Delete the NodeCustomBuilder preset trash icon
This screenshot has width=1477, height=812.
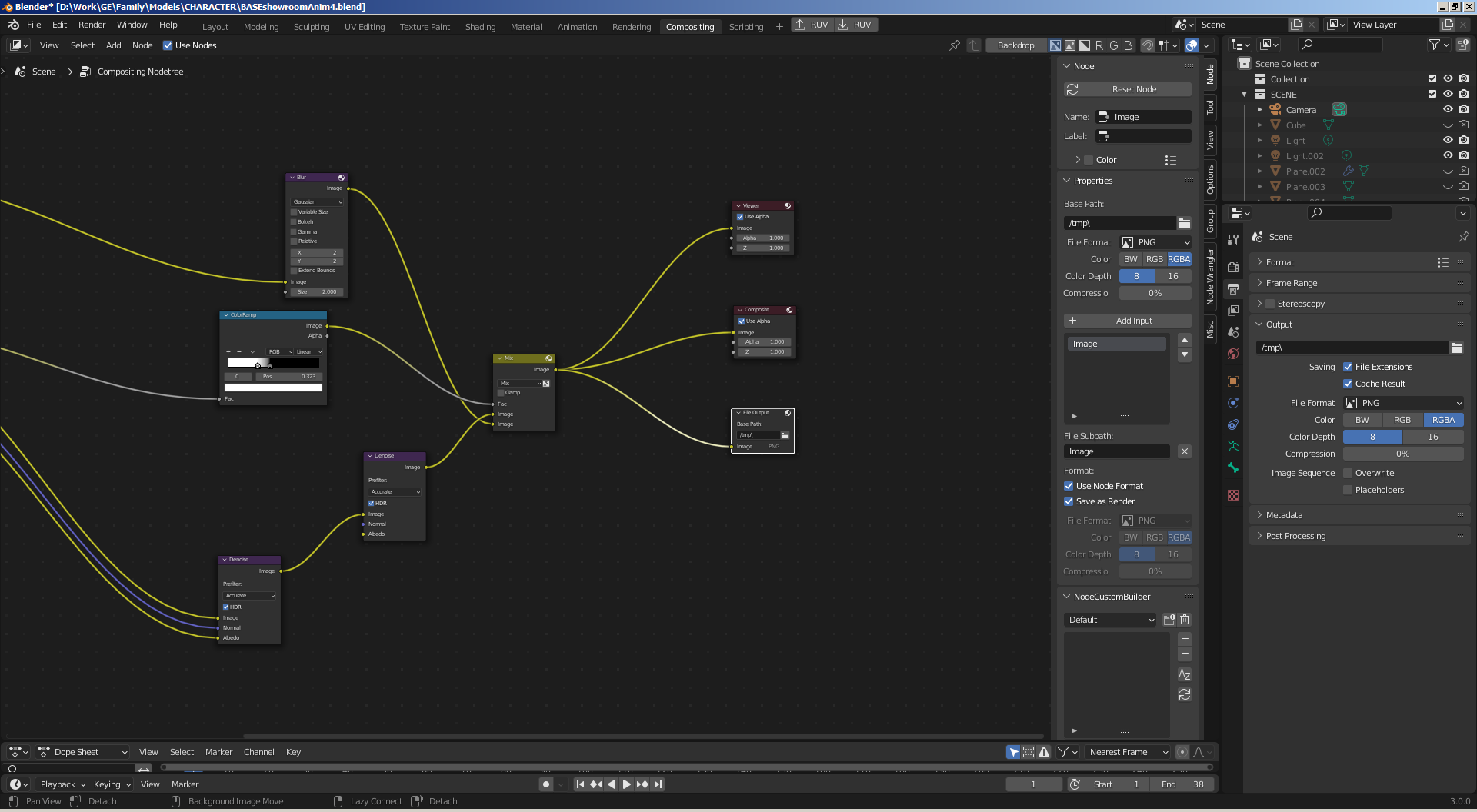1185,620
